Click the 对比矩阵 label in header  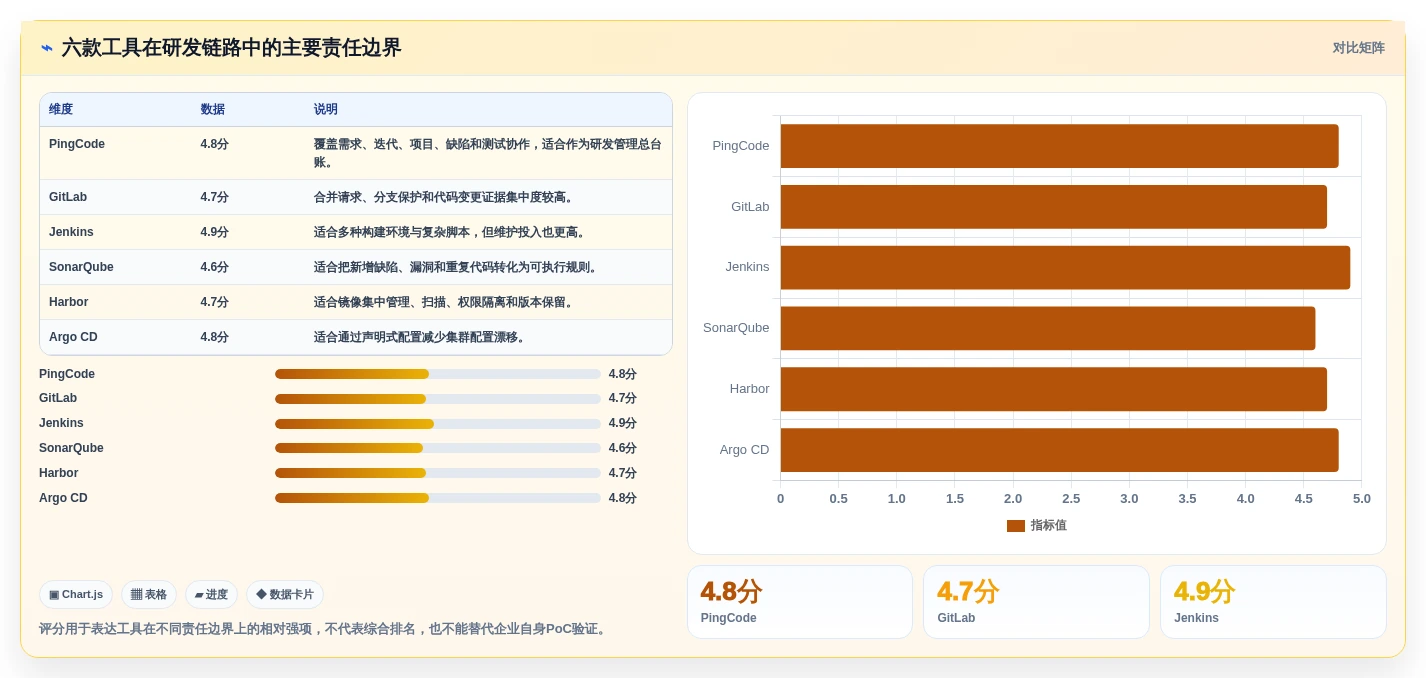tap(1358, 48)
